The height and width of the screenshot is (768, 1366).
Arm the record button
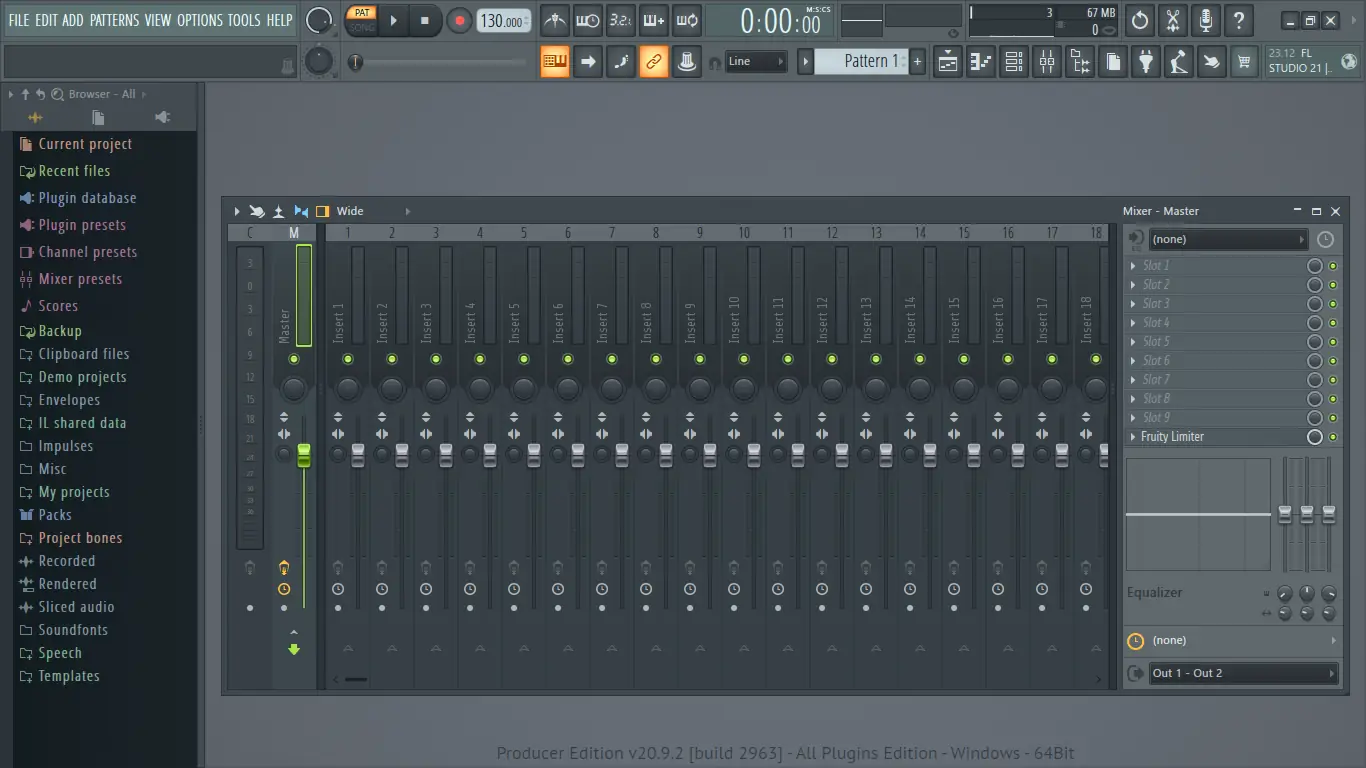[459, 20]
